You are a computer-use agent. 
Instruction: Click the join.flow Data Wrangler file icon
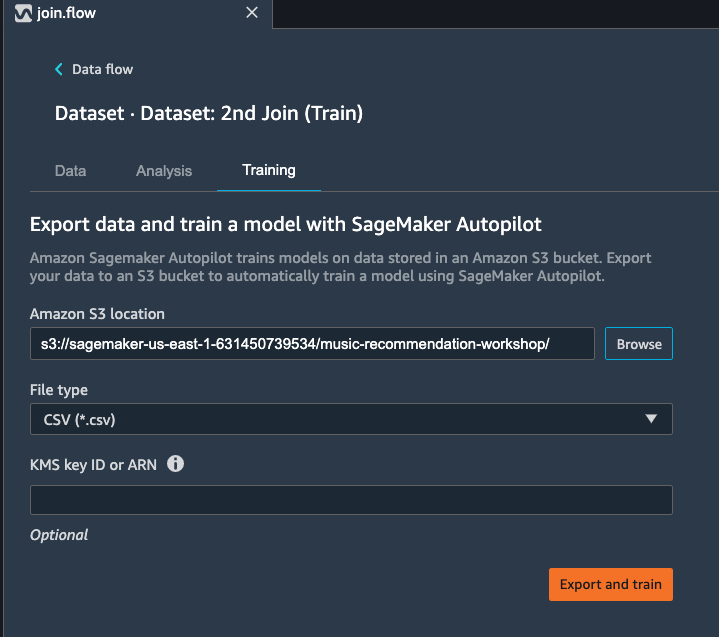[x=22, y=13]
